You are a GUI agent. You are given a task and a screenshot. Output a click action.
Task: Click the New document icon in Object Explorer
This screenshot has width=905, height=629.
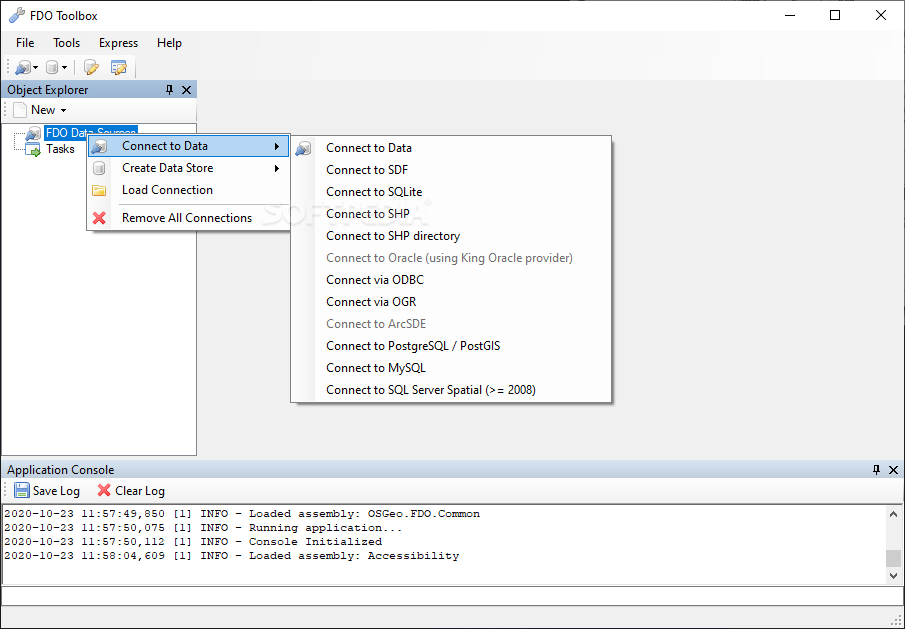(20, 110)
